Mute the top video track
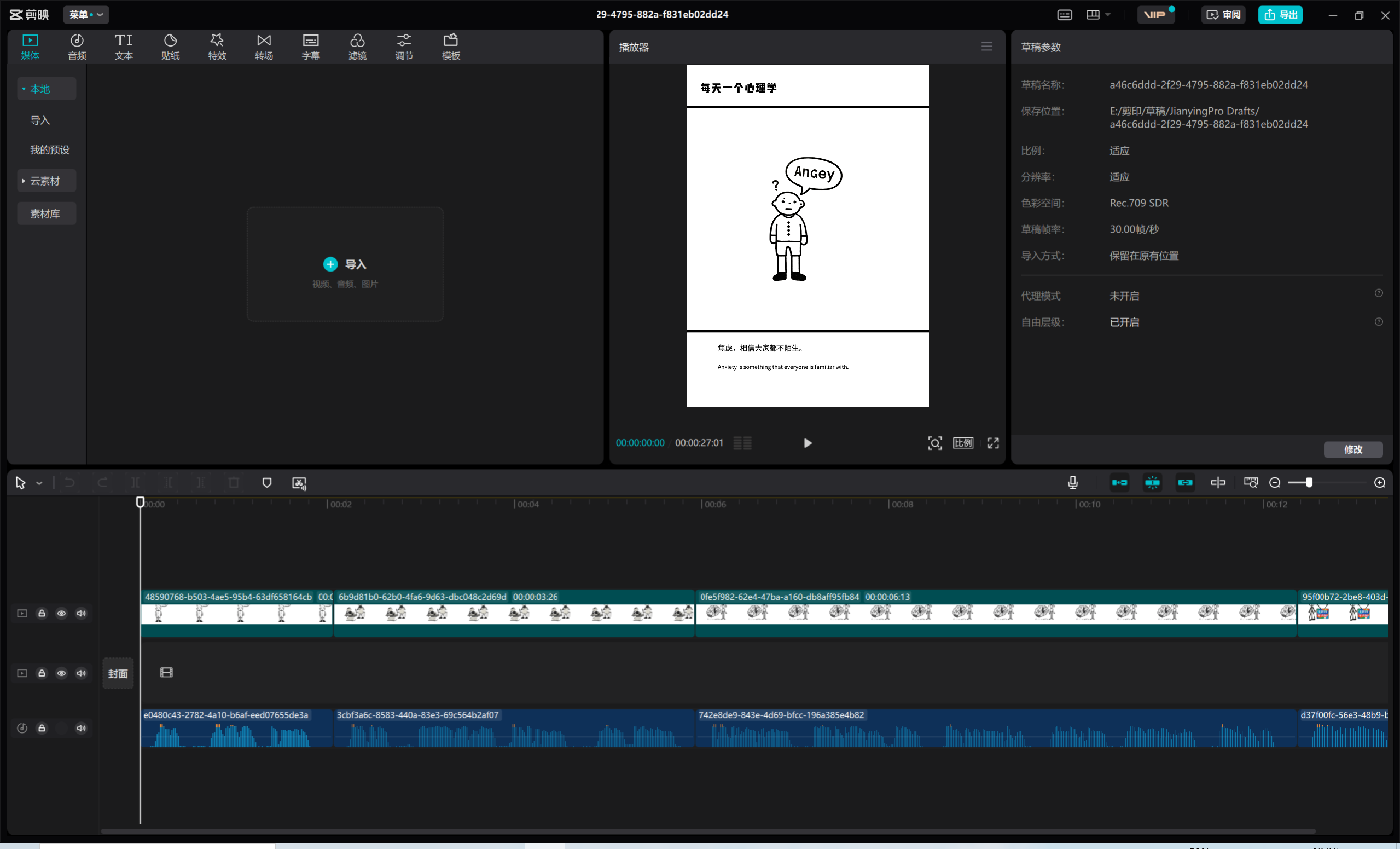This screenshot has width=1400, height=849. [x=82, y=613]
